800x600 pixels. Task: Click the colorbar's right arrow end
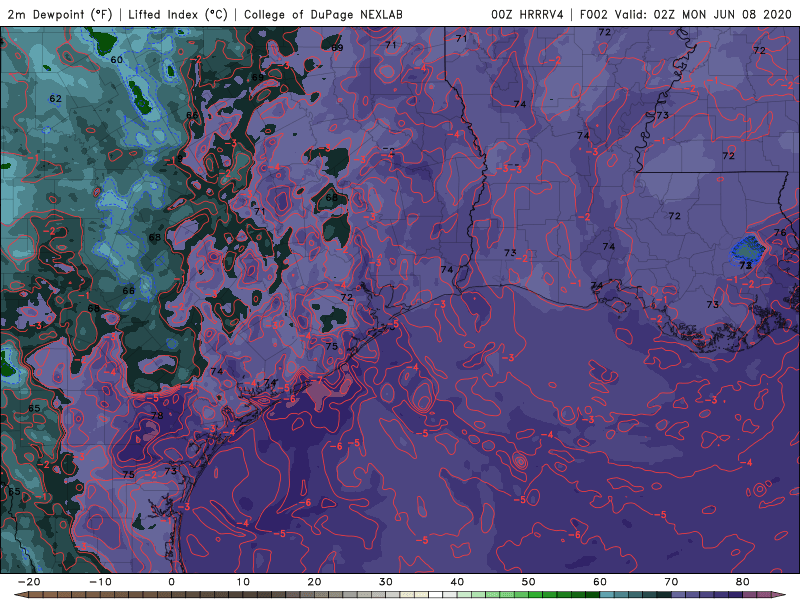point(781,595)
